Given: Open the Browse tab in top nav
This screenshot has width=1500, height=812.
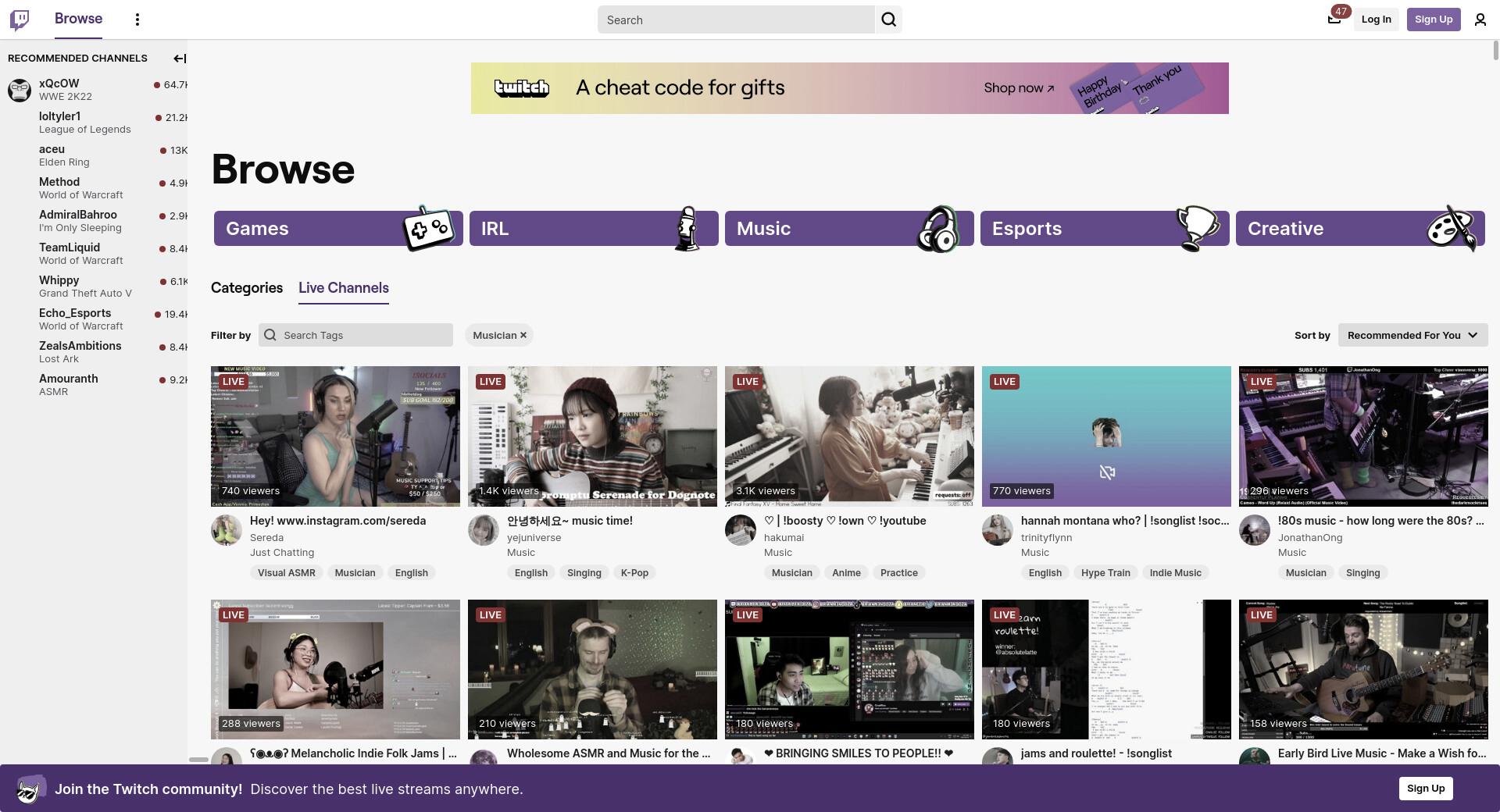Looking at the screenshot, I should pyautogui.click(x=78, y=19).
